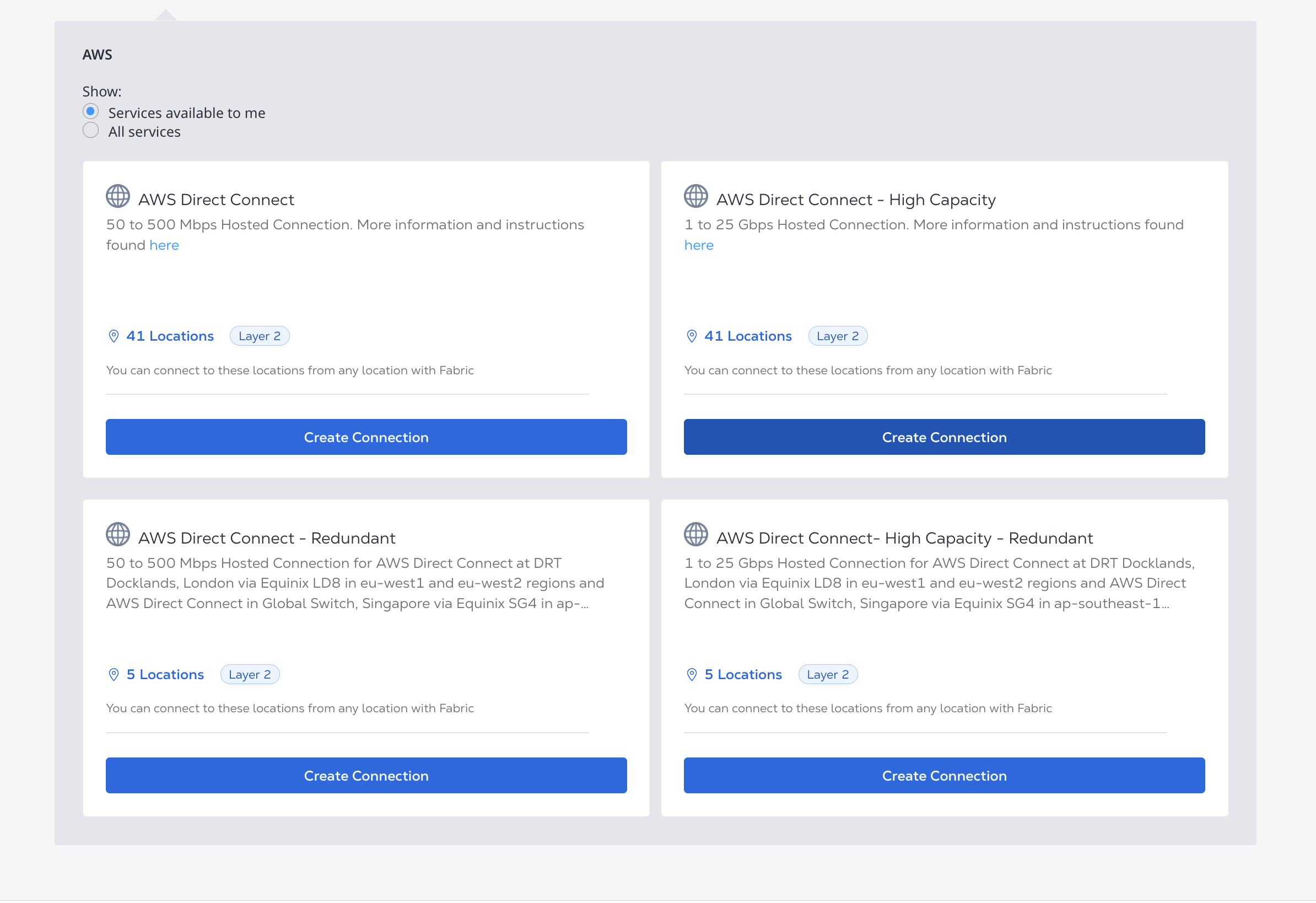Click location pin icon in Direct Connect - Redundant card
Image resolution: width=1316 pixels, height=903 pixels.
pos(114,675)
